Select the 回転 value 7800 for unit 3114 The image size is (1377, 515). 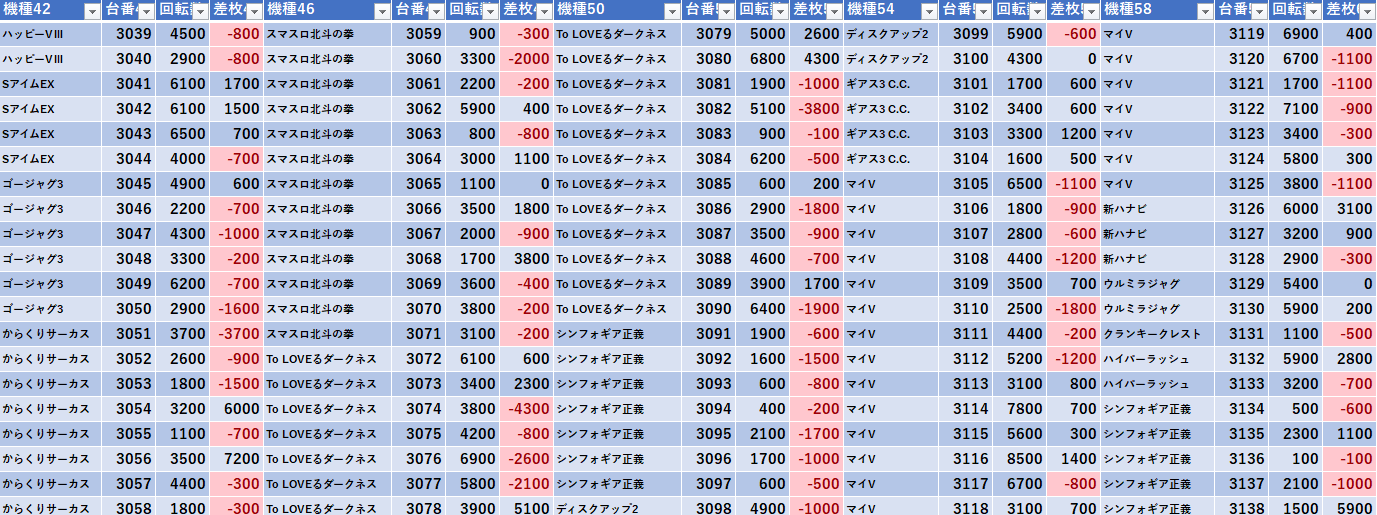[x=1020, y=409]
